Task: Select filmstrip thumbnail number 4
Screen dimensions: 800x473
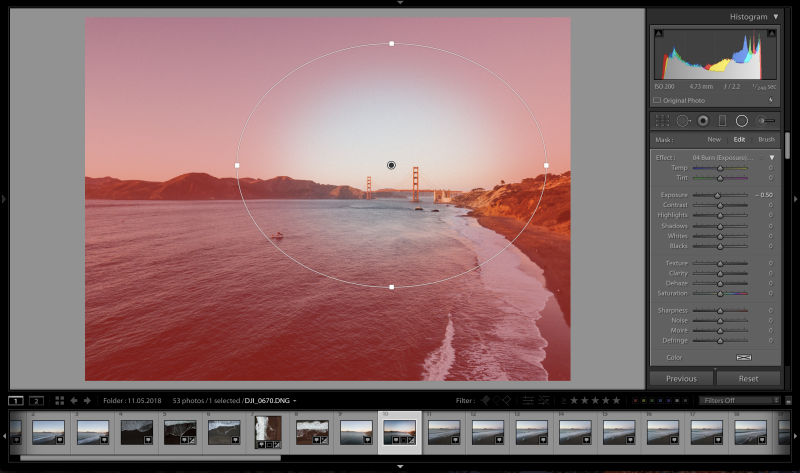Action: click(x=137, y=432)
